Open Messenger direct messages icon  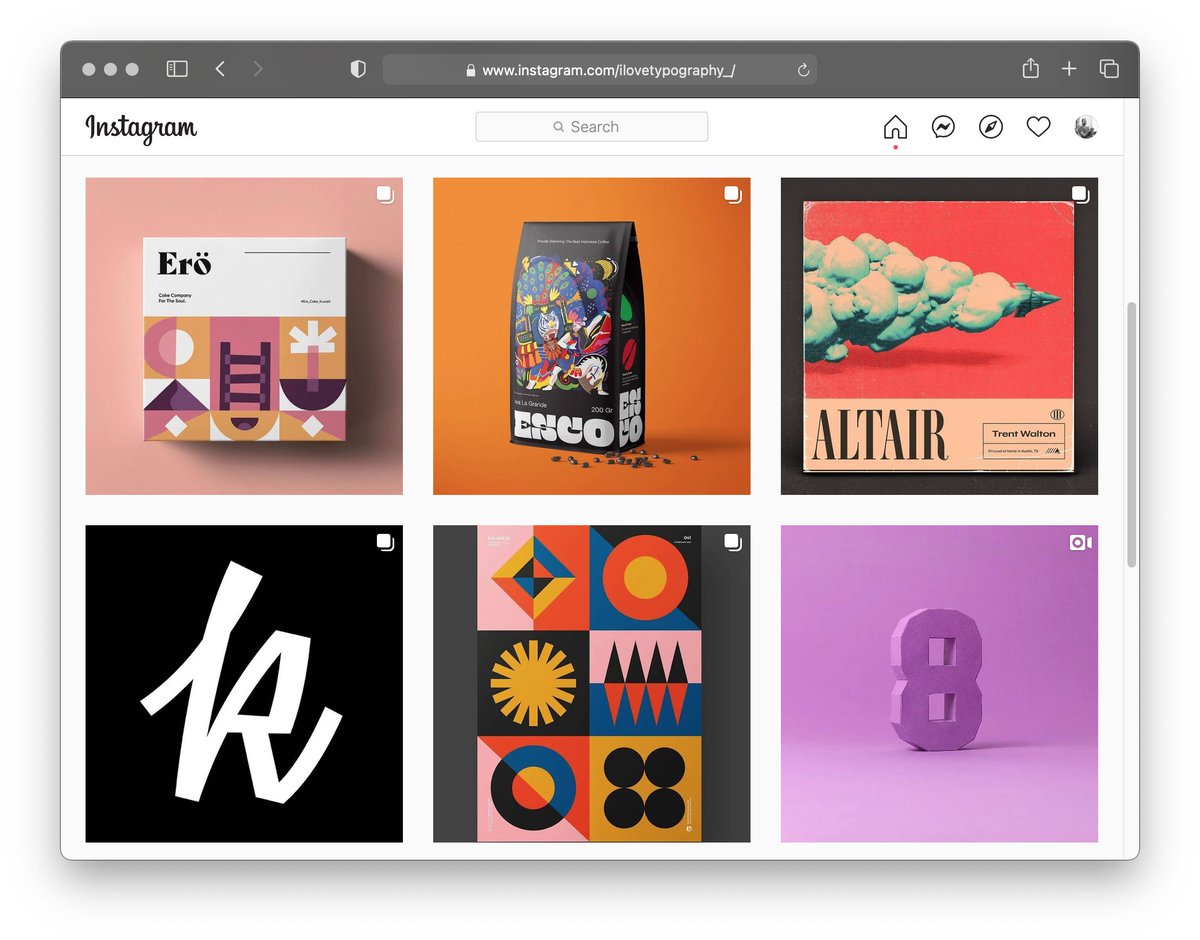pos(943,127)
